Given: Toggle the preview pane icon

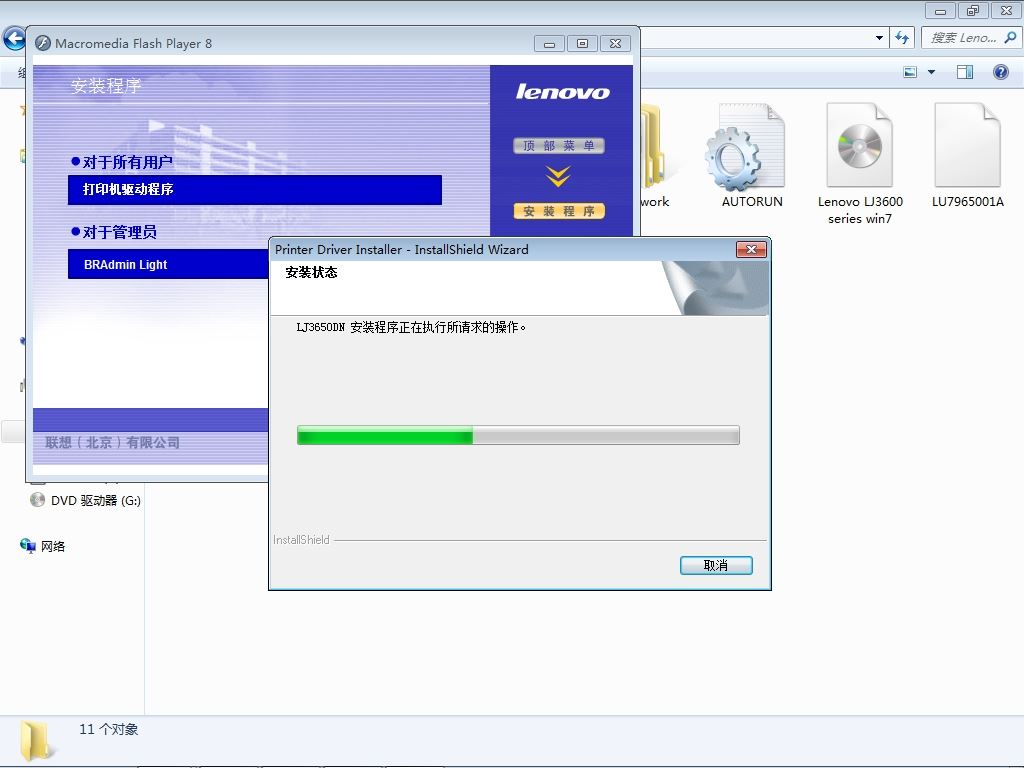Looking at the screenshot, I should (x=965, y=72).
